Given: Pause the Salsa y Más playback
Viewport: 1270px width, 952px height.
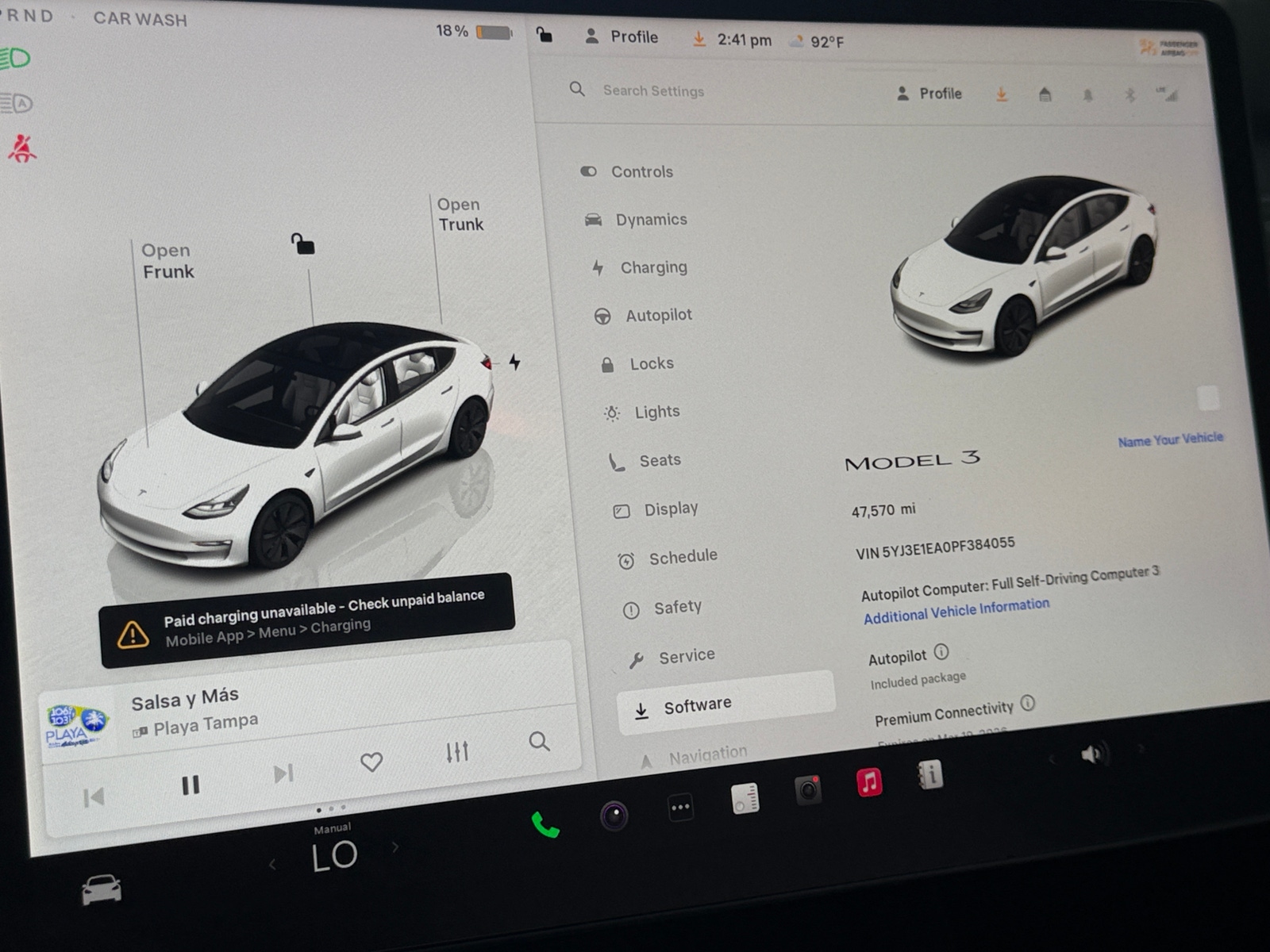Looking at the screenshot, I should pyautogui.click(x=190, y=785).
